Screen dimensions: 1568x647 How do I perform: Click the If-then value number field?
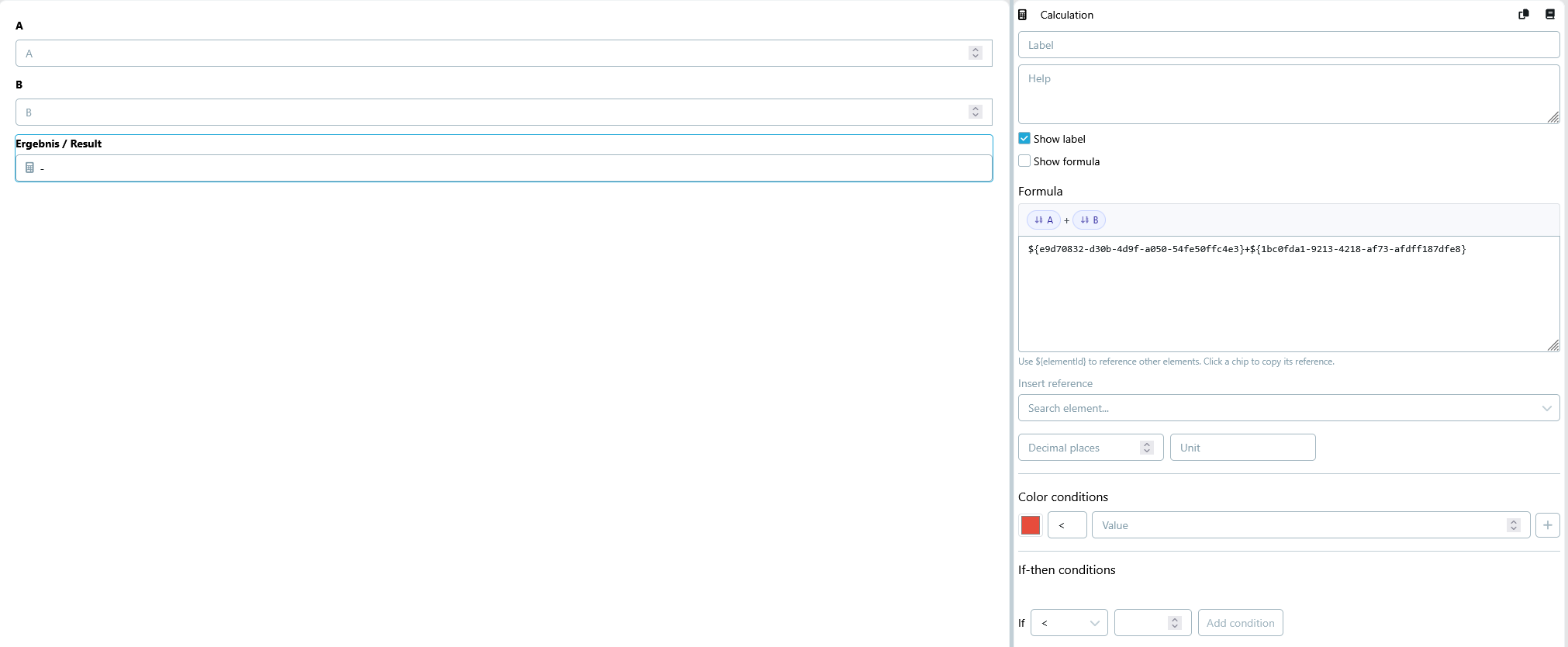pos(1152,623)
